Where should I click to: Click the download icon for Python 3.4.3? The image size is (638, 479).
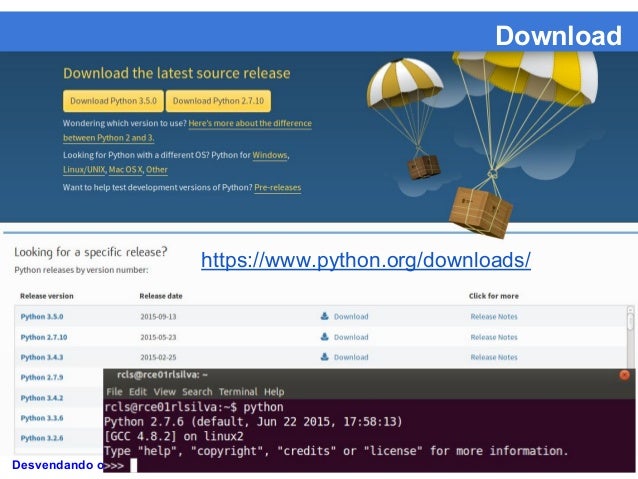pyautogui.click(x=324, y=357)
